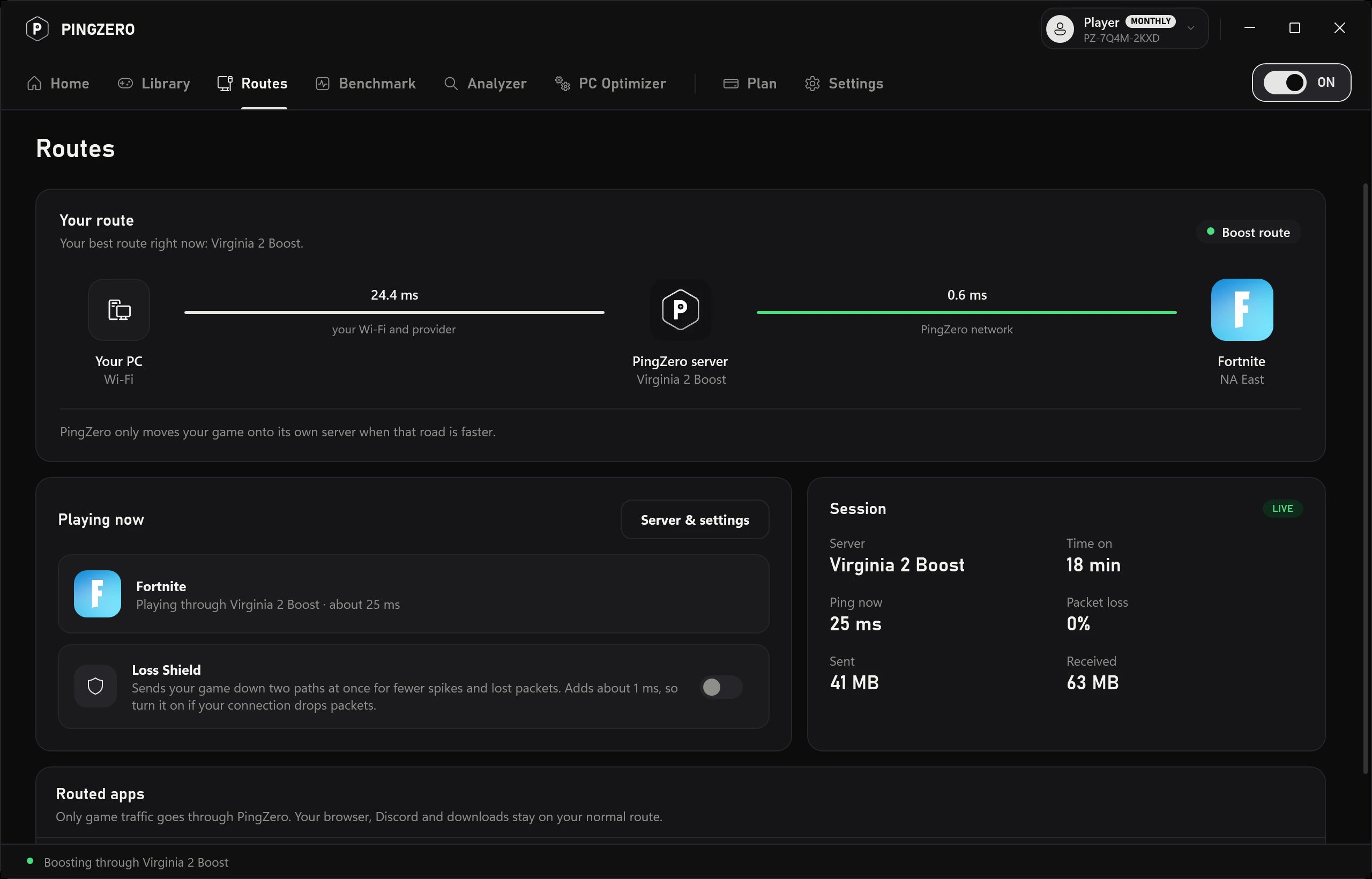This screenshot has width=1372, height=879.
Task: Click the 41 MB sent value
Action: click(x=854, y=682)
